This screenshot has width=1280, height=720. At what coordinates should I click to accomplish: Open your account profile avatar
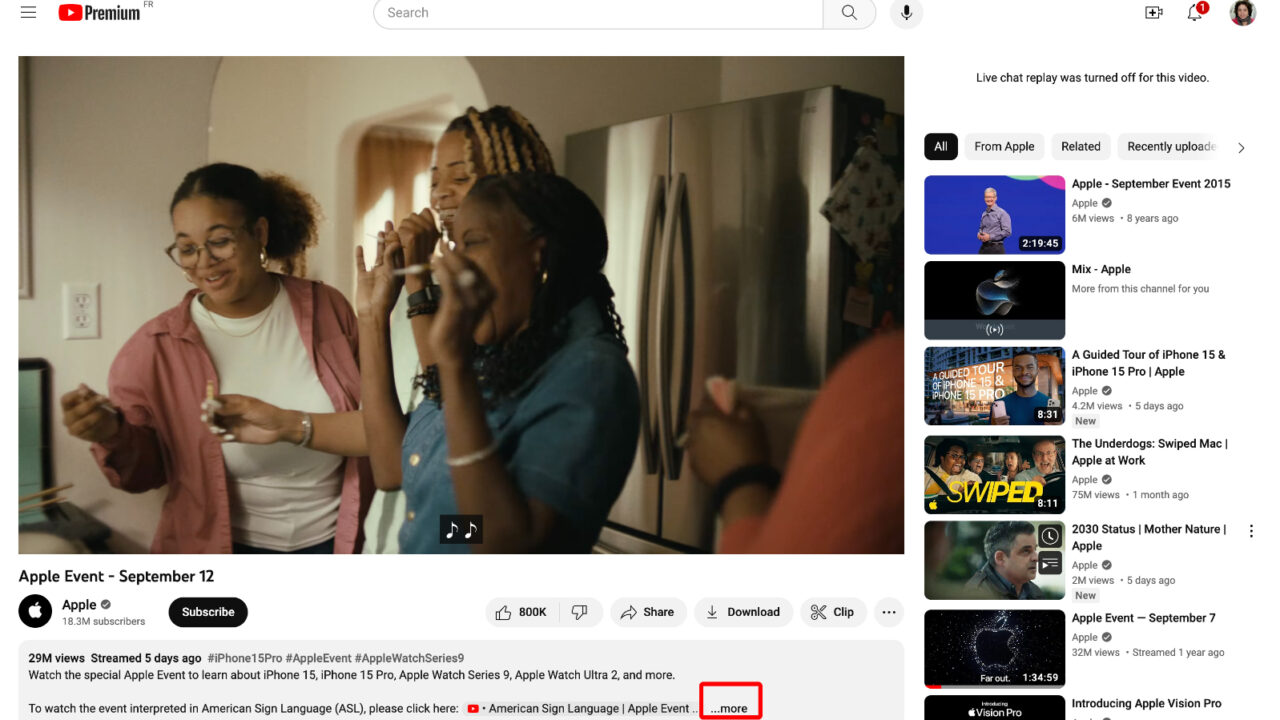point(1242,13)
